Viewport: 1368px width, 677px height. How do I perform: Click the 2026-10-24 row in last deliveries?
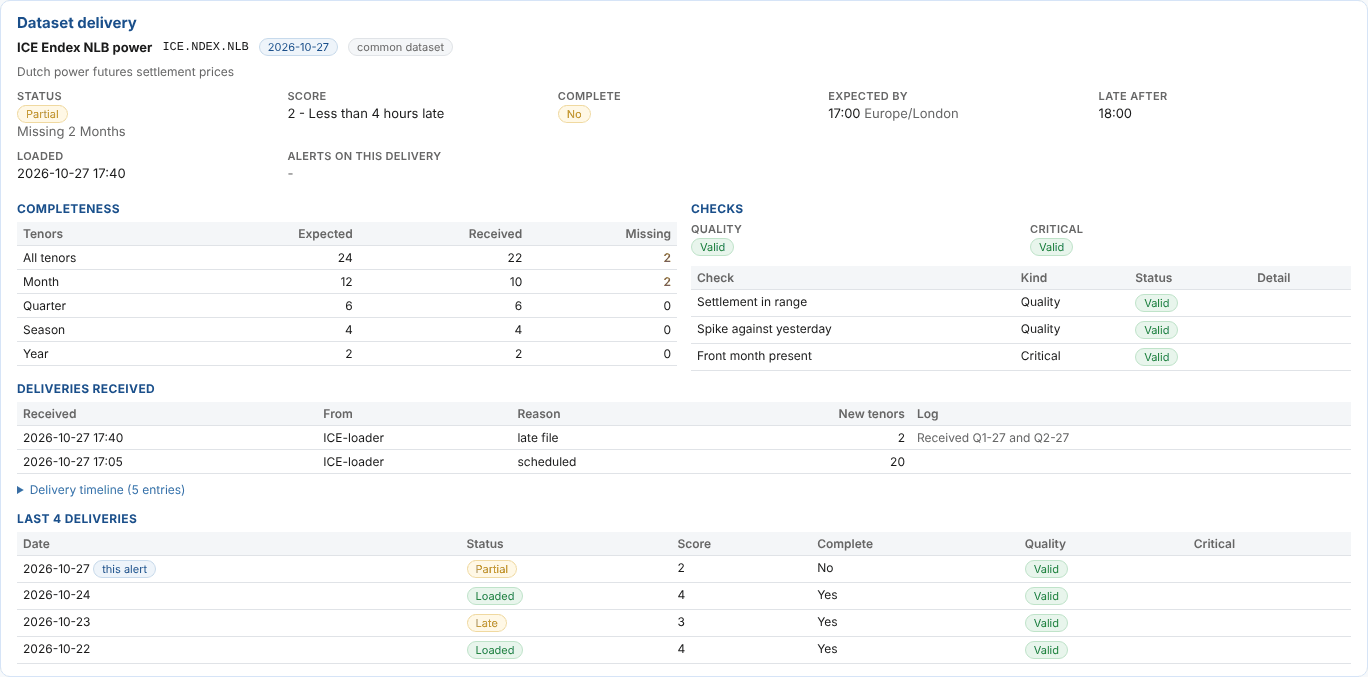[684, 596]
